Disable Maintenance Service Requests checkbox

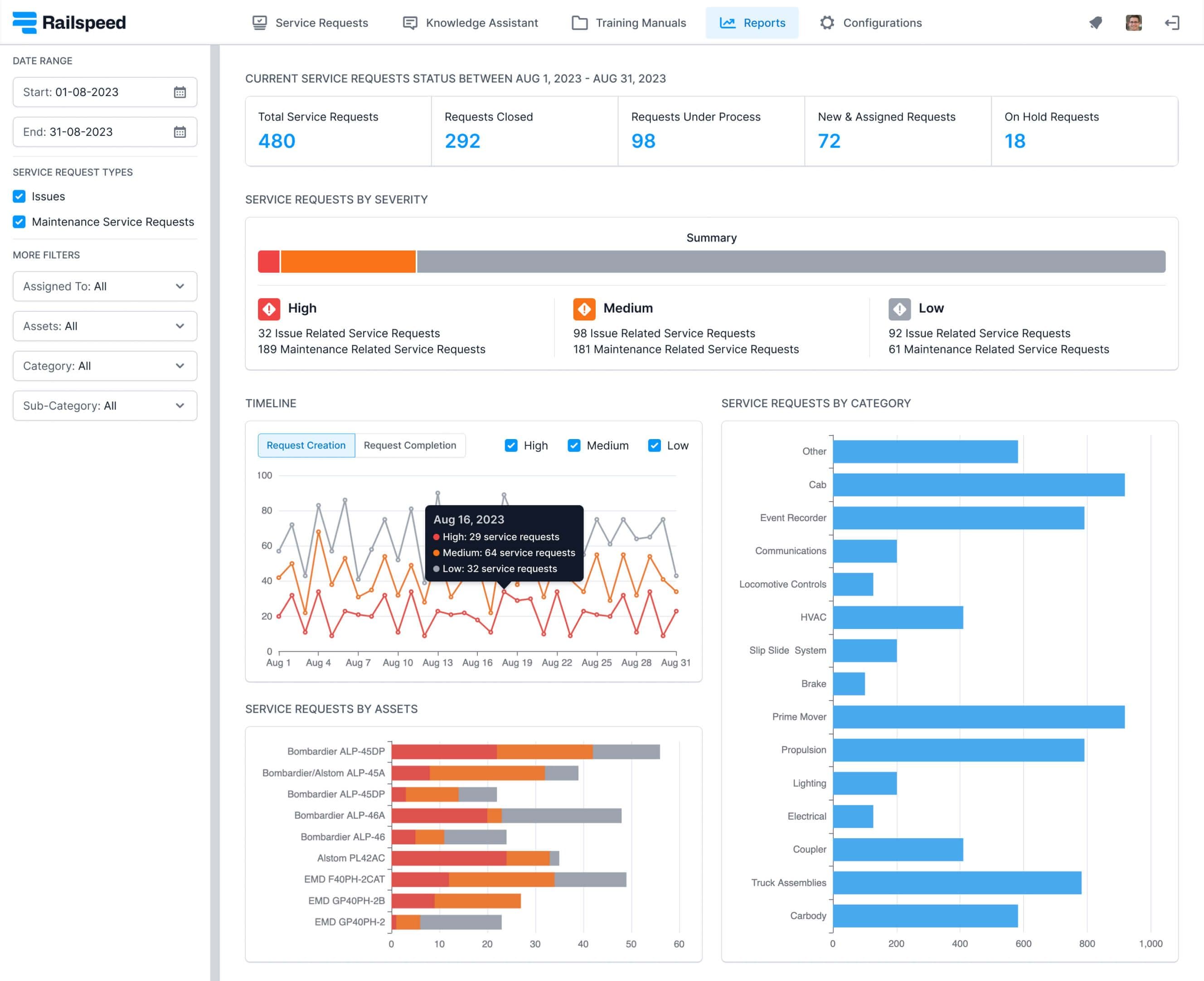tap(19, 220)
